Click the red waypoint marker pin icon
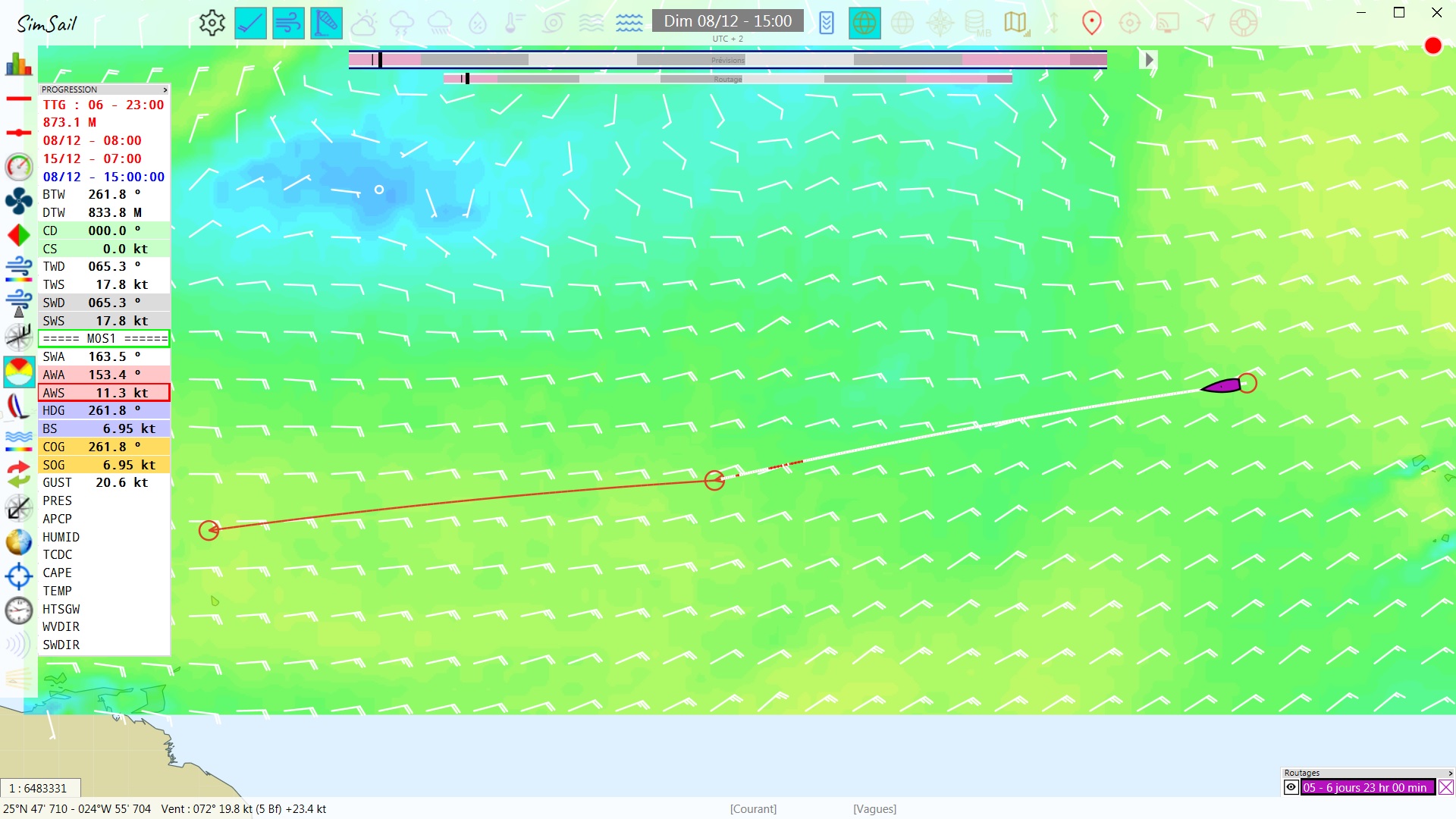The image size is (1456, 819). point(1091,23)
